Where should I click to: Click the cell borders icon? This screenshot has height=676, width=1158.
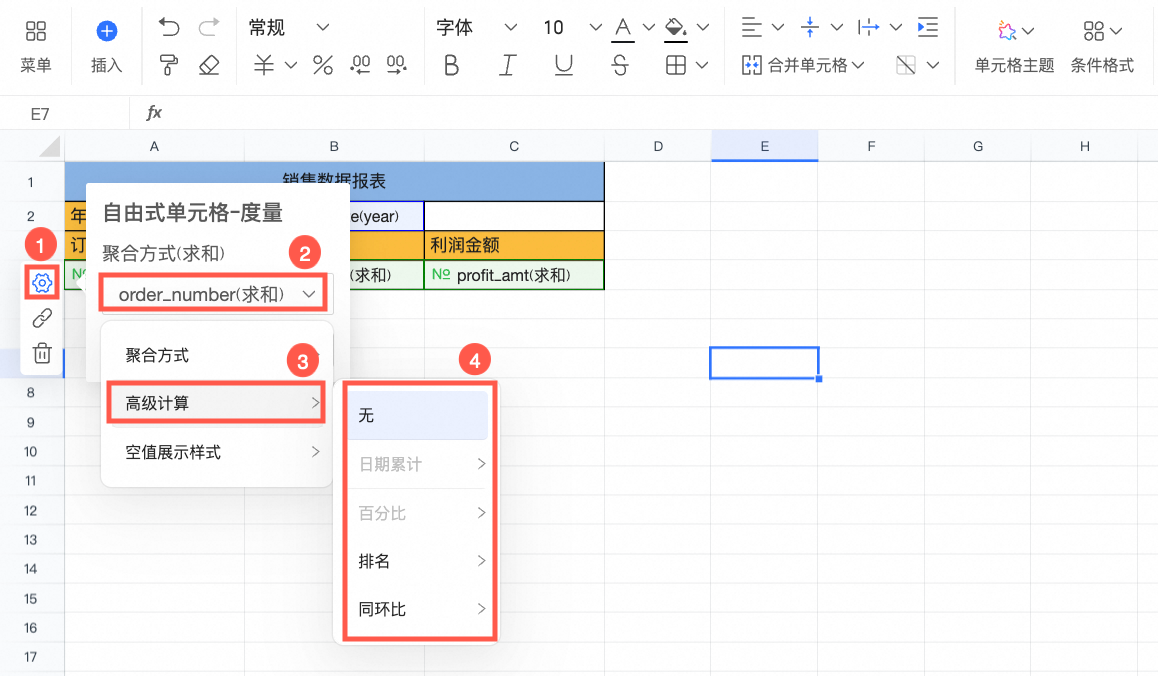pos(676,65)
